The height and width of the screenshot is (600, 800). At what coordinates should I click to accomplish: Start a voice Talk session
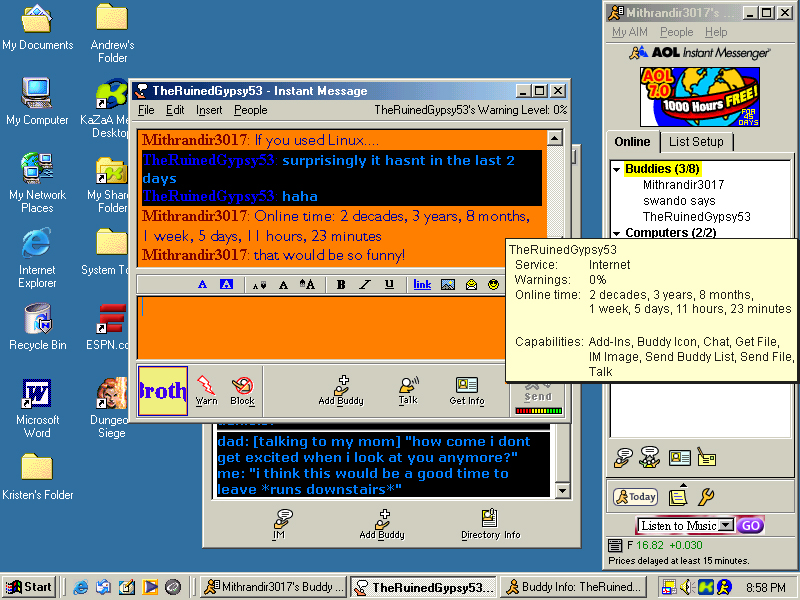[408, 390]
